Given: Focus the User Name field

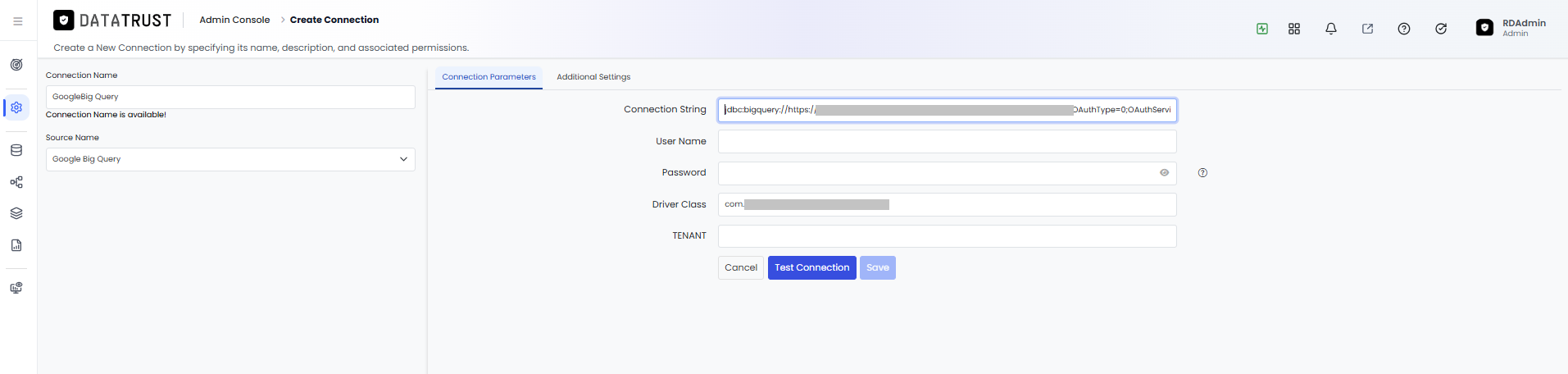Looking at the screenshot, I should tap(948, 141).
